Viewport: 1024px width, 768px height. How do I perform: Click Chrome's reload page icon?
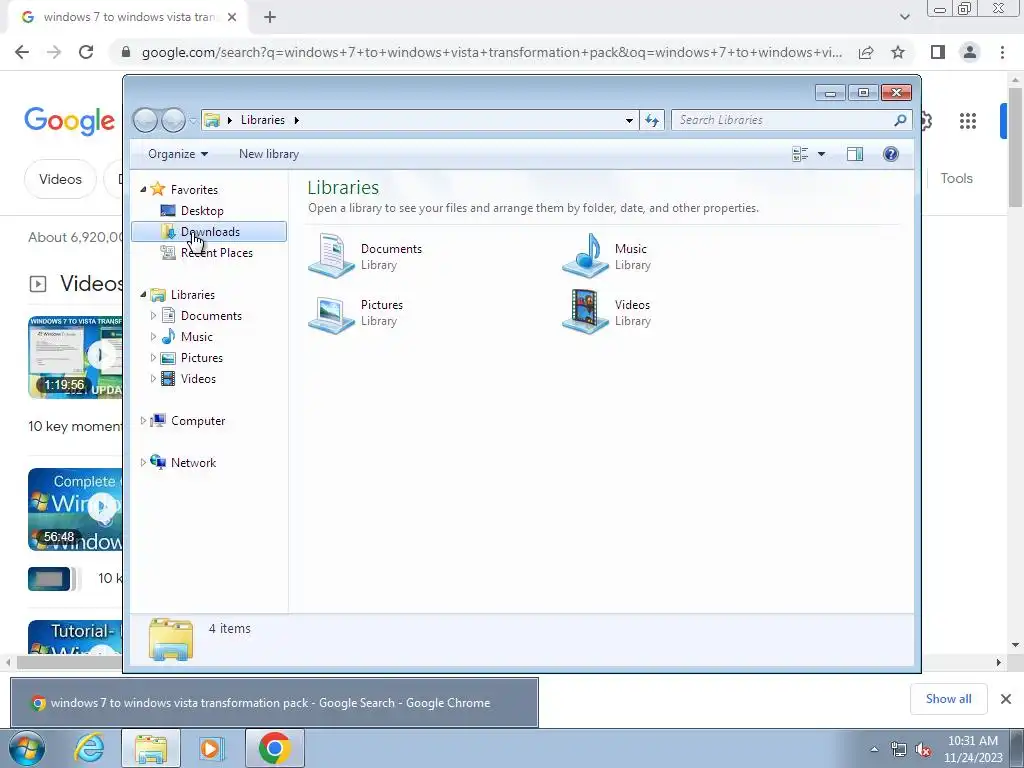86,52
